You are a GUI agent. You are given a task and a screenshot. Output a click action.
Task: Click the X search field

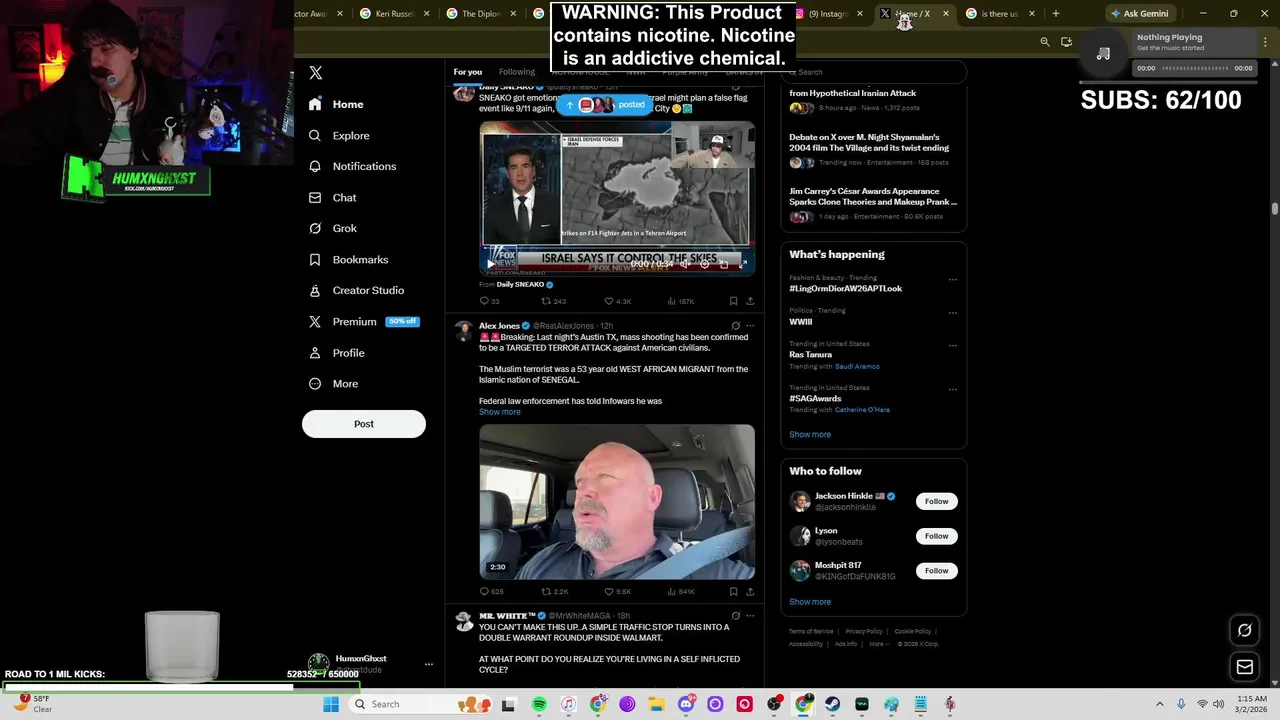(873, 72)
